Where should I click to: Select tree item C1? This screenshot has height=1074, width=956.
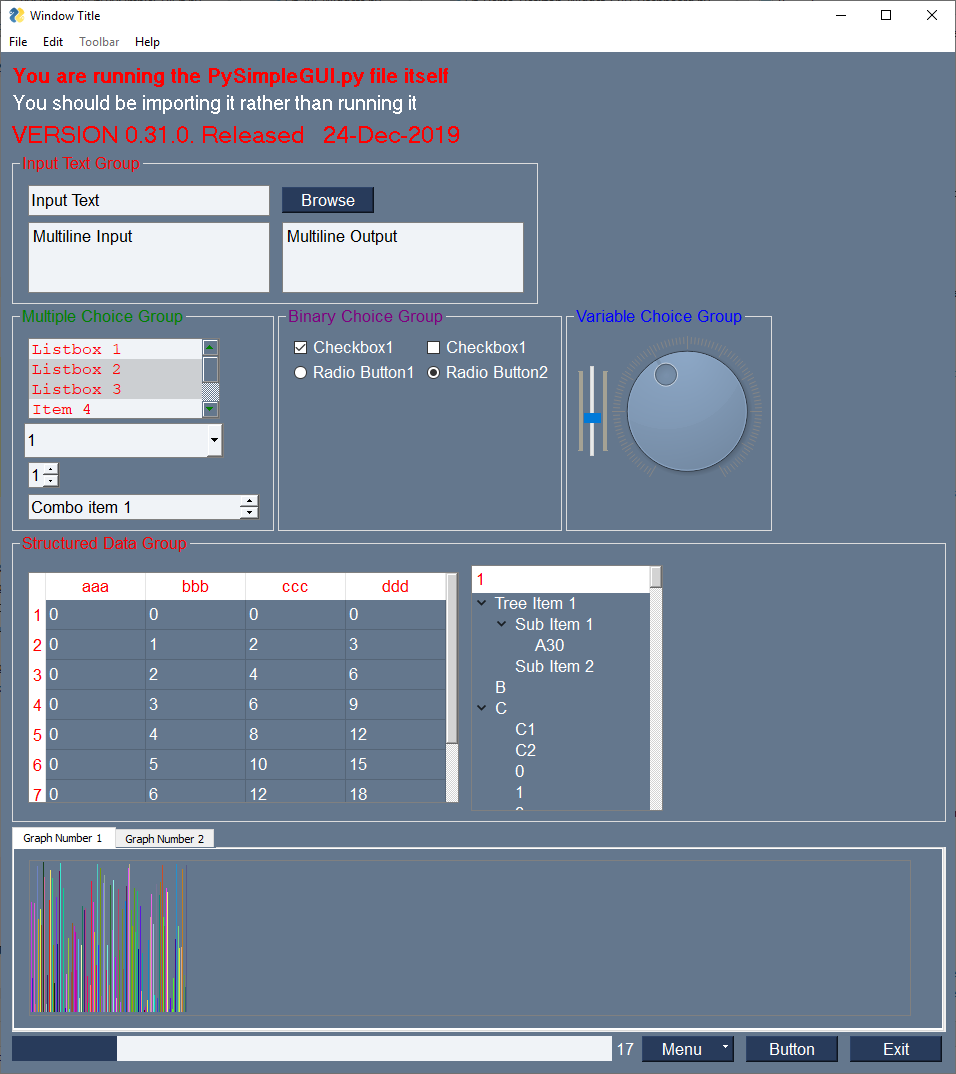click(525, 729)
